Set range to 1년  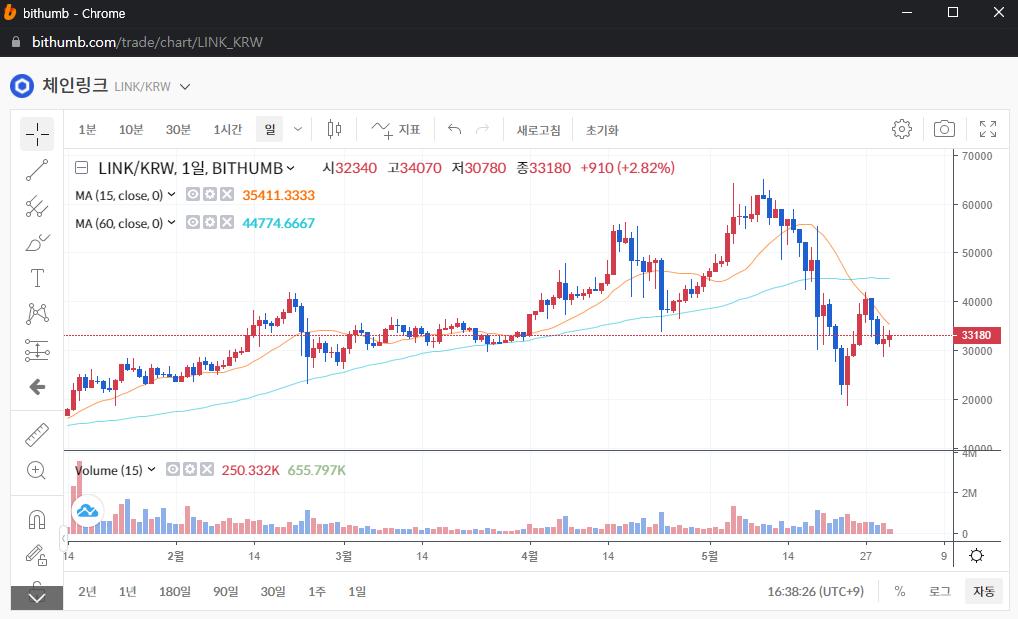click(x=127, y=592)
